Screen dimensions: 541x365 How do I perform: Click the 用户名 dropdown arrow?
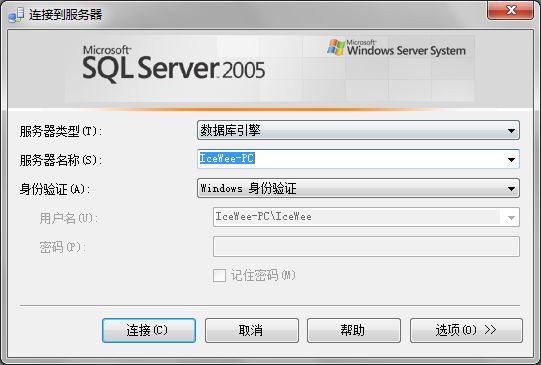click(x=511, y=217)
